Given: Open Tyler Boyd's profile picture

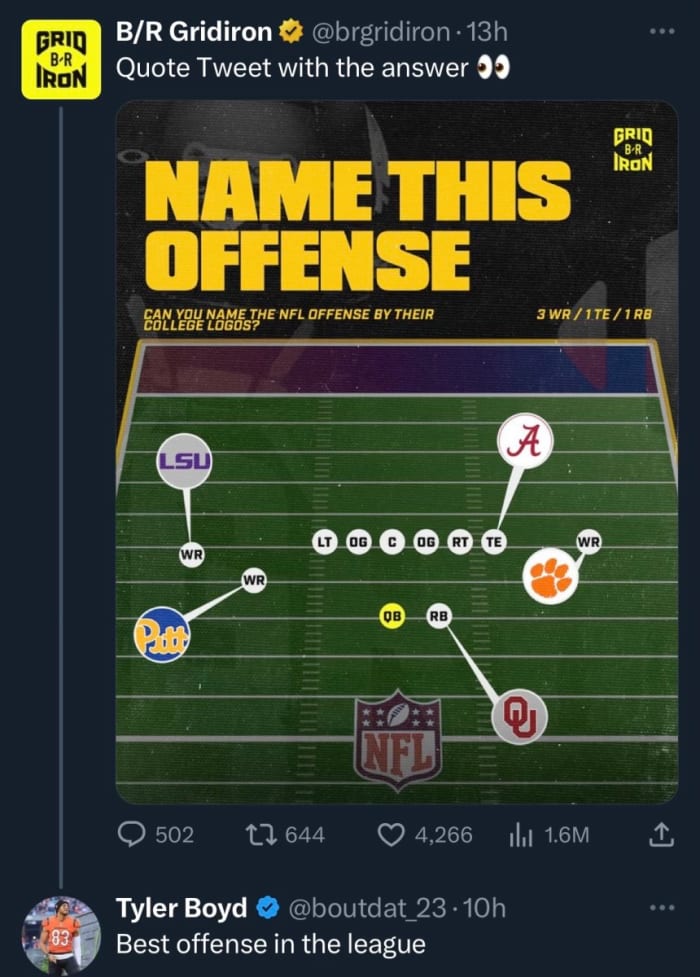Looking at the screenshot, I should [61, 935].
